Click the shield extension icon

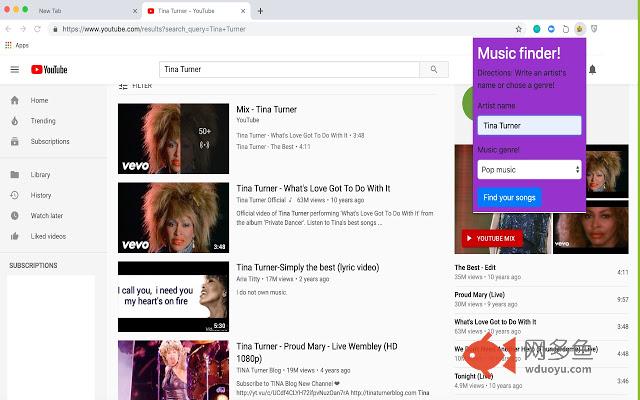(594, 29)
